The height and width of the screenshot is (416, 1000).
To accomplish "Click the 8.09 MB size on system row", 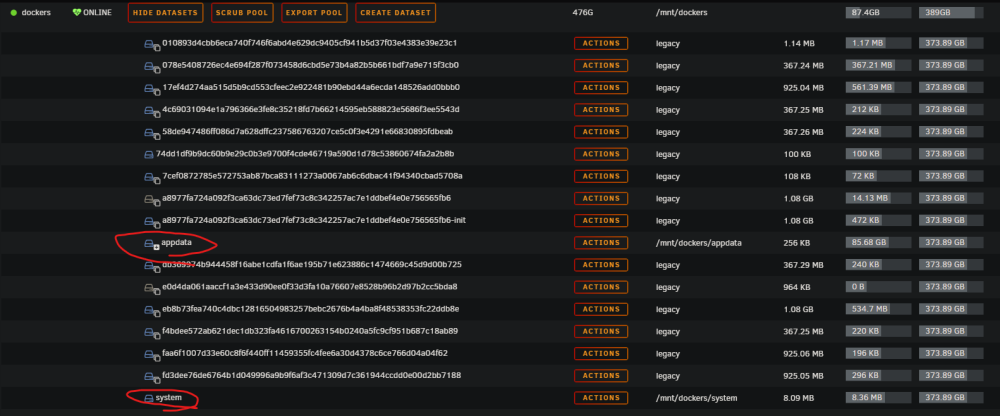I will (799, 397).
